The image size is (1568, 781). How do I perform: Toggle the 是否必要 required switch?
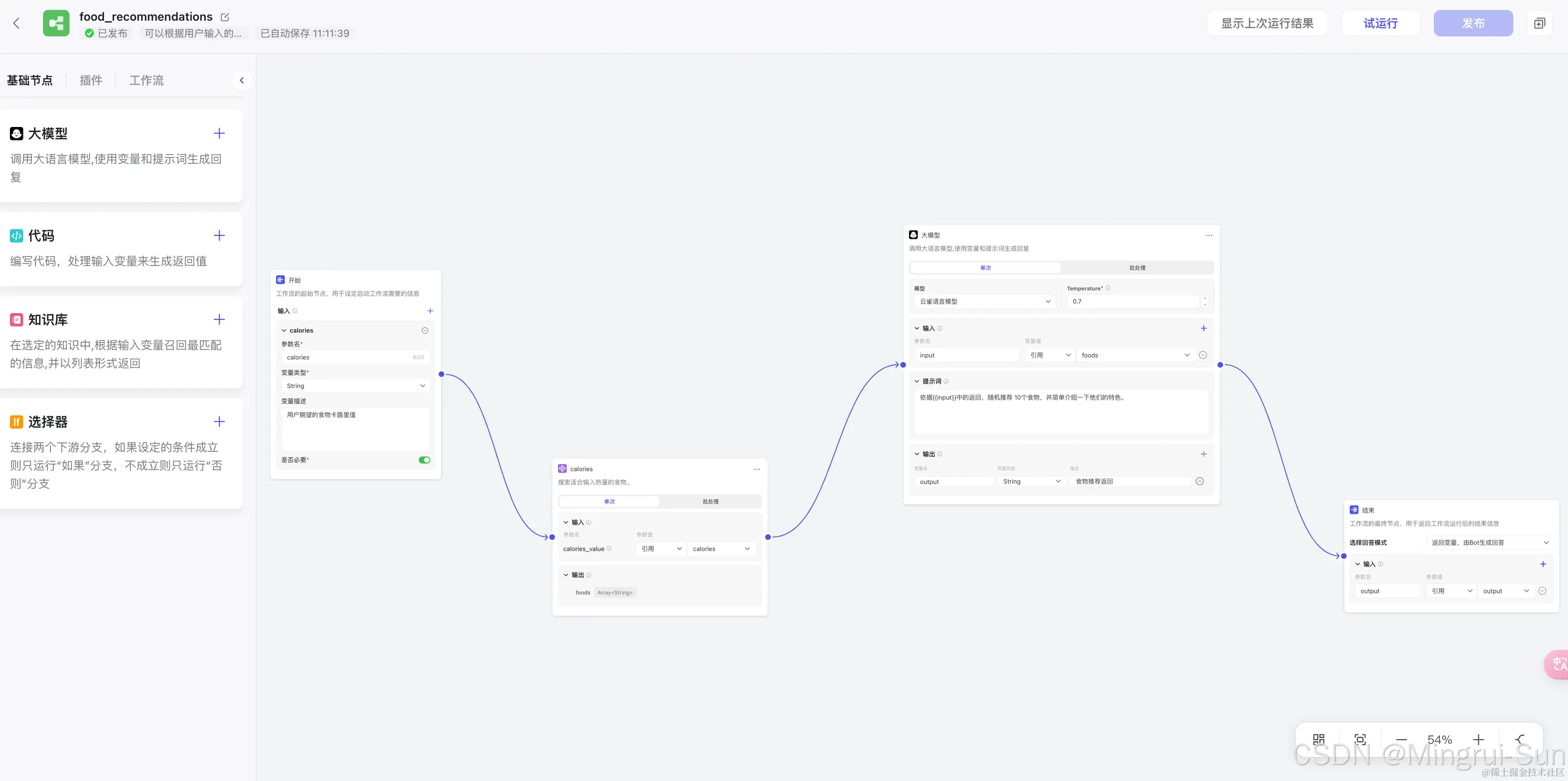coord(424,460)
